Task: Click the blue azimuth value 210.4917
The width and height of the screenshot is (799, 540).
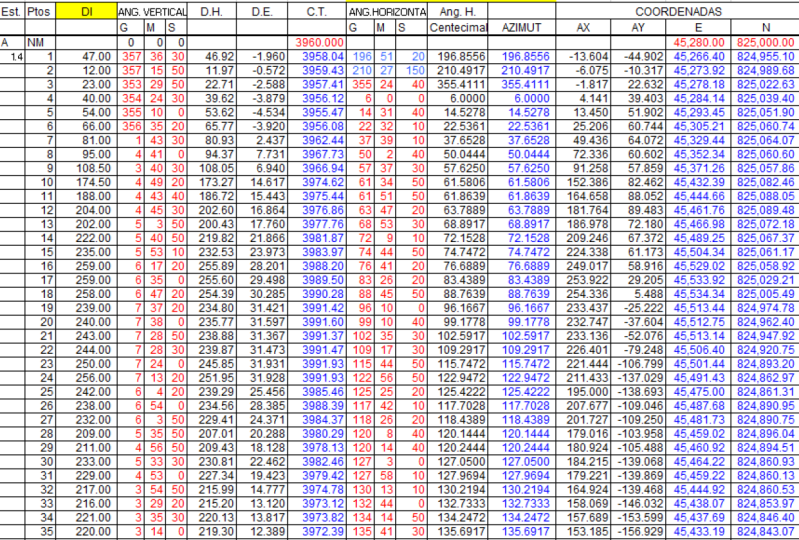Action: point(525,70)
